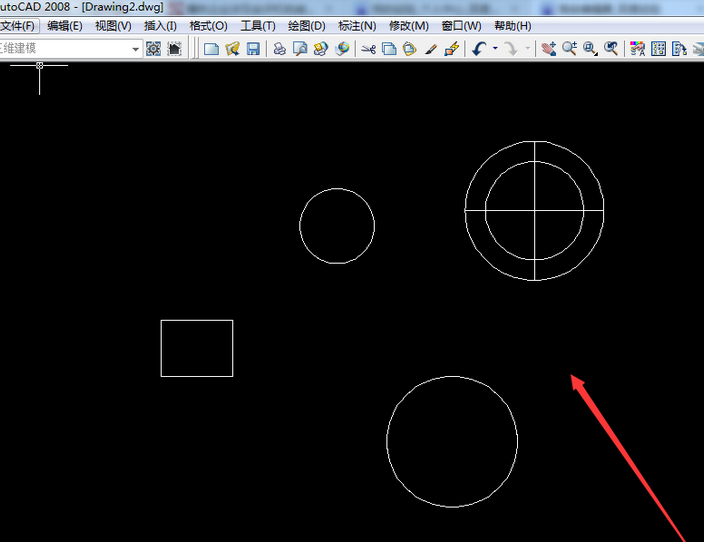Select the Match Properties brush icon
704x542 pixels.
(x=430, y=48)
